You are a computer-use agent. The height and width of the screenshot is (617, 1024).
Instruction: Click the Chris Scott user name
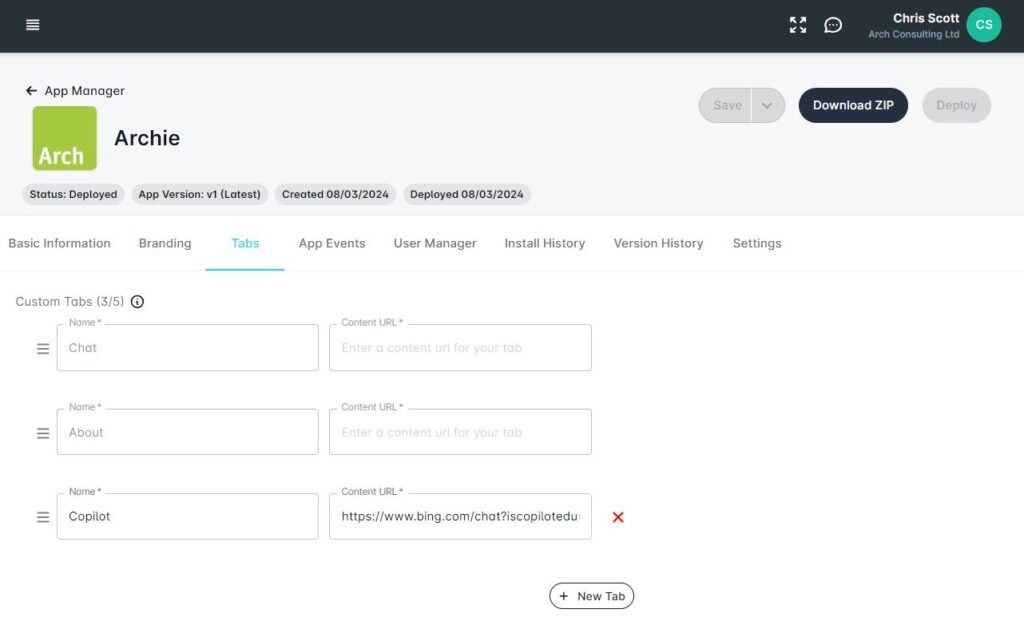pyautogui.click(x=925, y=18)
